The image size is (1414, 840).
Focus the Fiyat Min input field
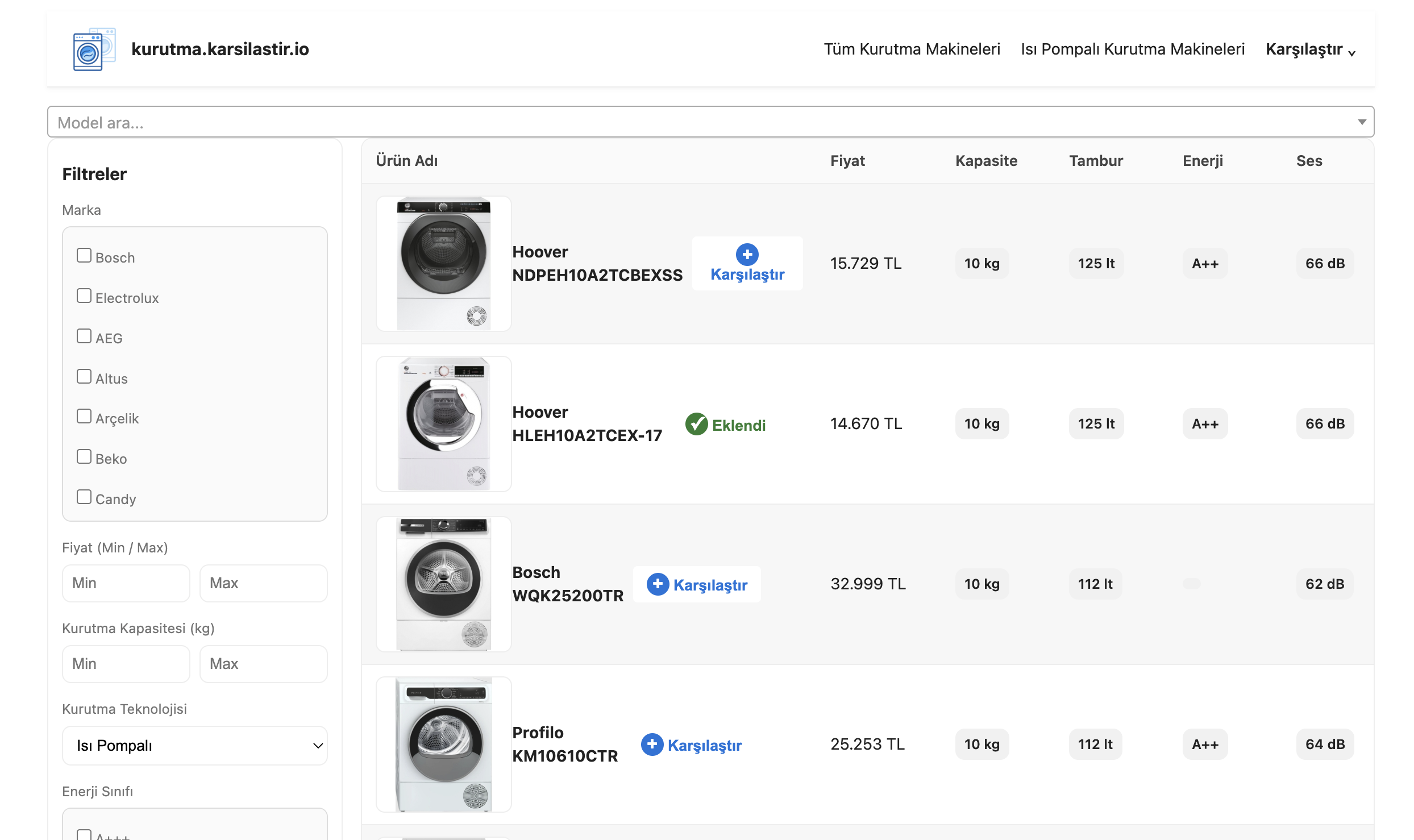click(x=126, y=583)
